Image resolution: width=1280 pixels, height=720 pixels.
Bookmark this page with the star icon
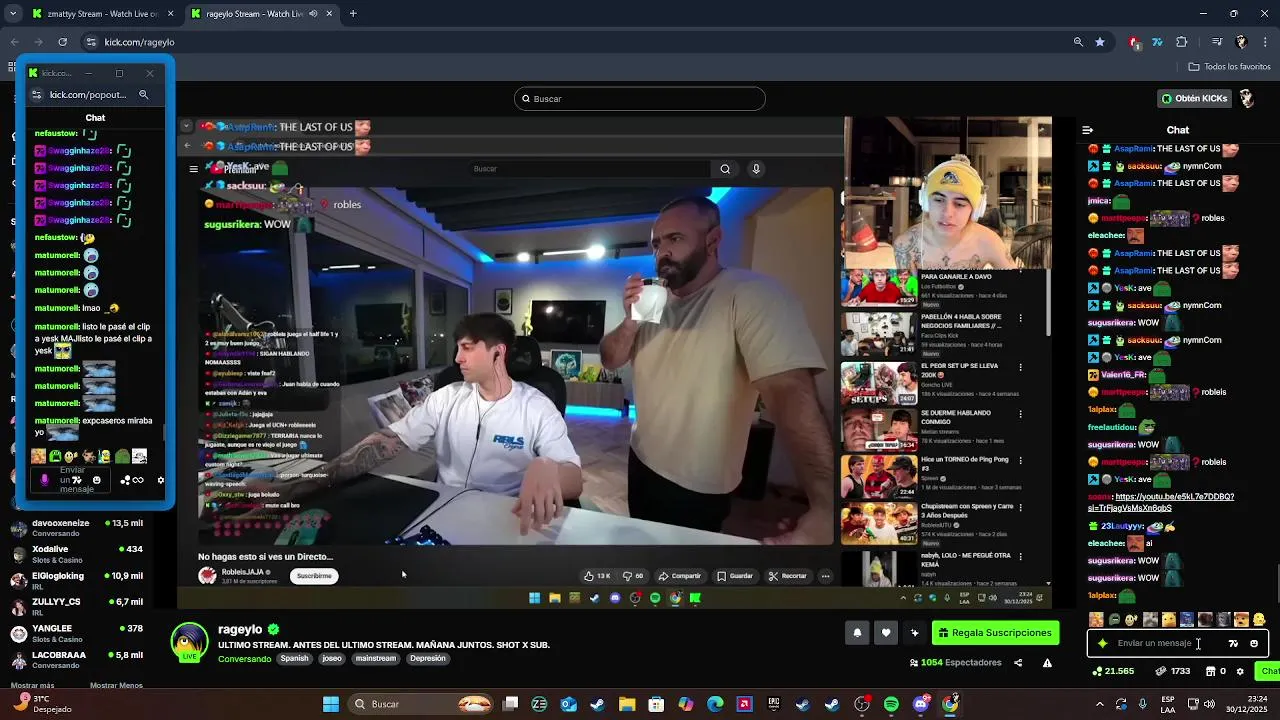[x=1100, y=42]
